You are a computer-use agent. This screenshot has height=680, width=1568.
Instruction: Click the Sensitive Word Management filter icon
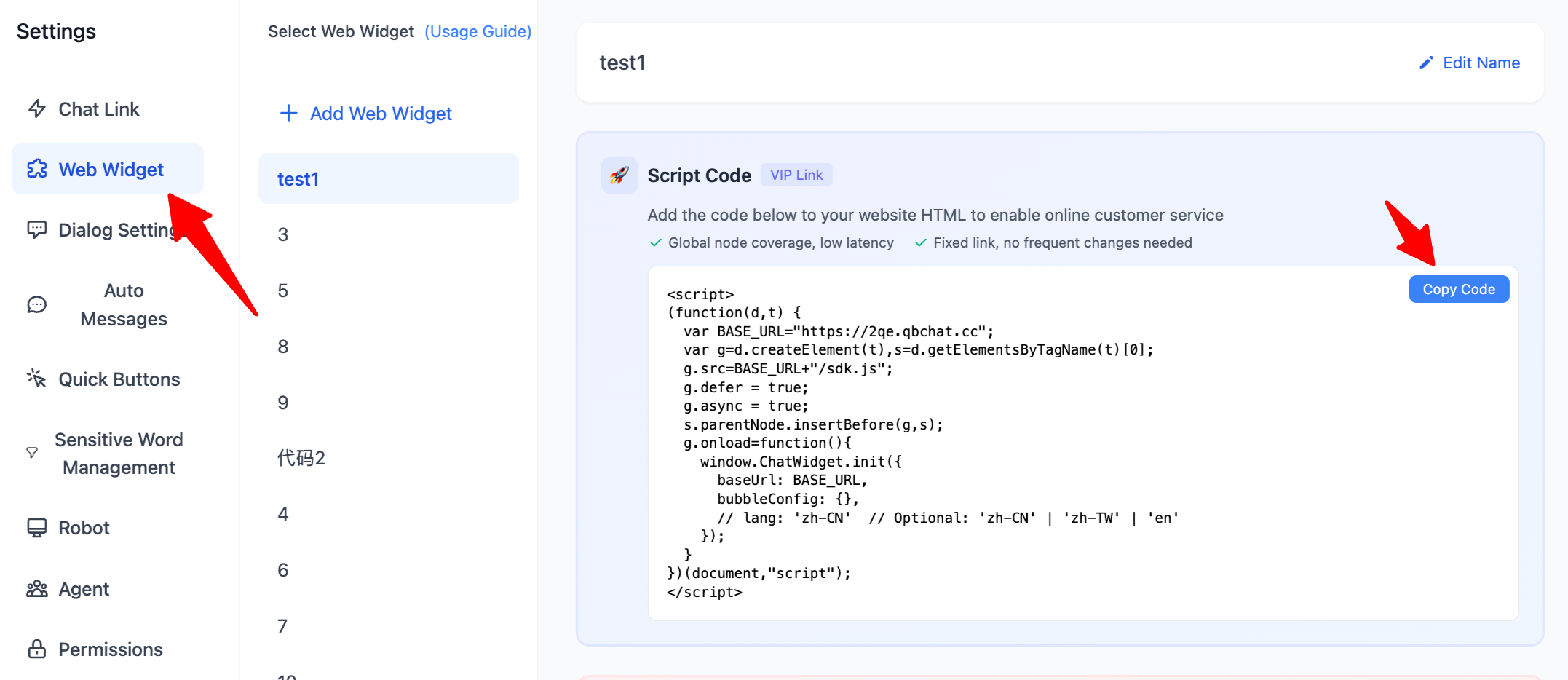32,453
